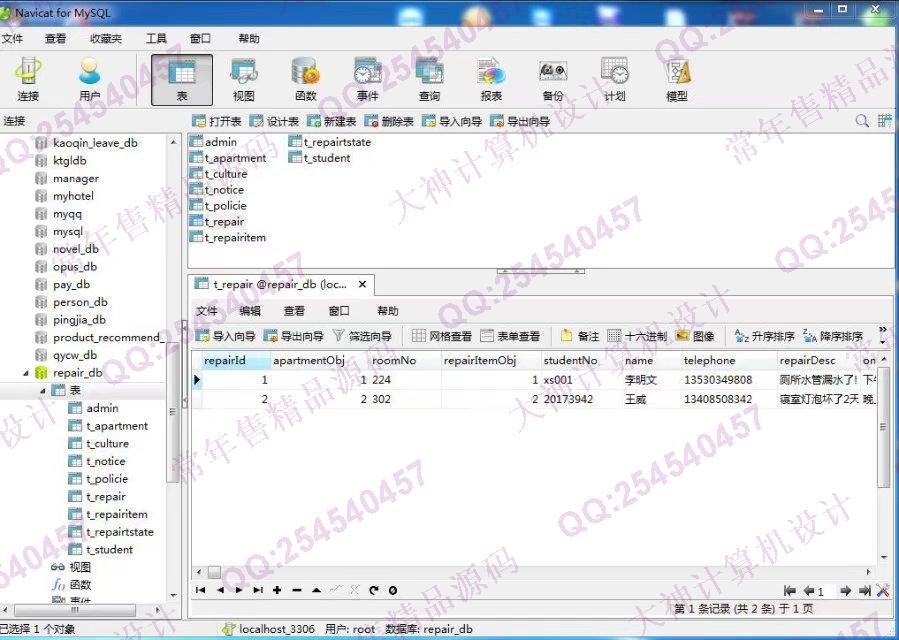
Task: Click the repairId column header
Action: 236,361
